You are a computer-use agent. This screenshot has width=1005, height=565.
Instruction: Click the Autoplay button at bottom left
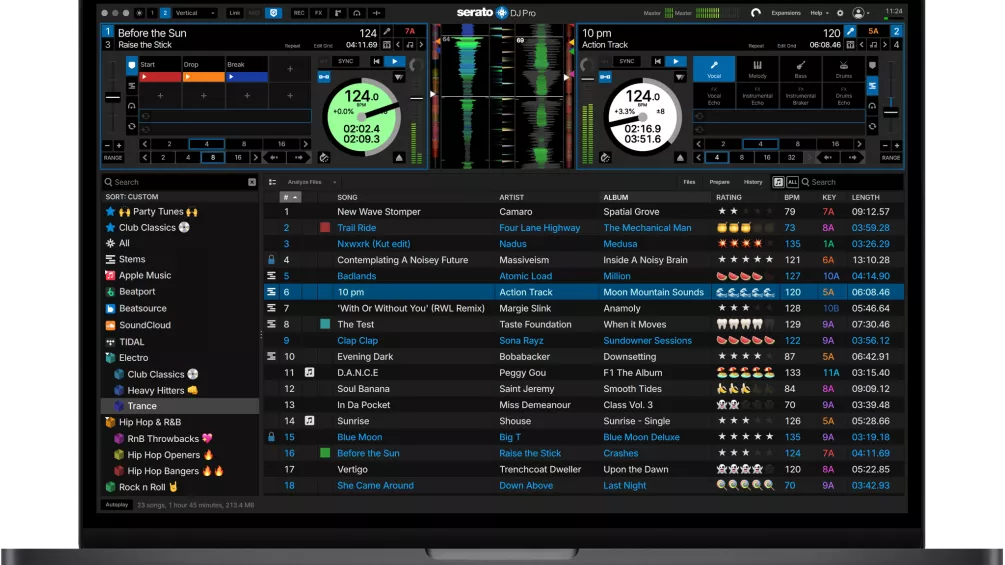[116, 505]
